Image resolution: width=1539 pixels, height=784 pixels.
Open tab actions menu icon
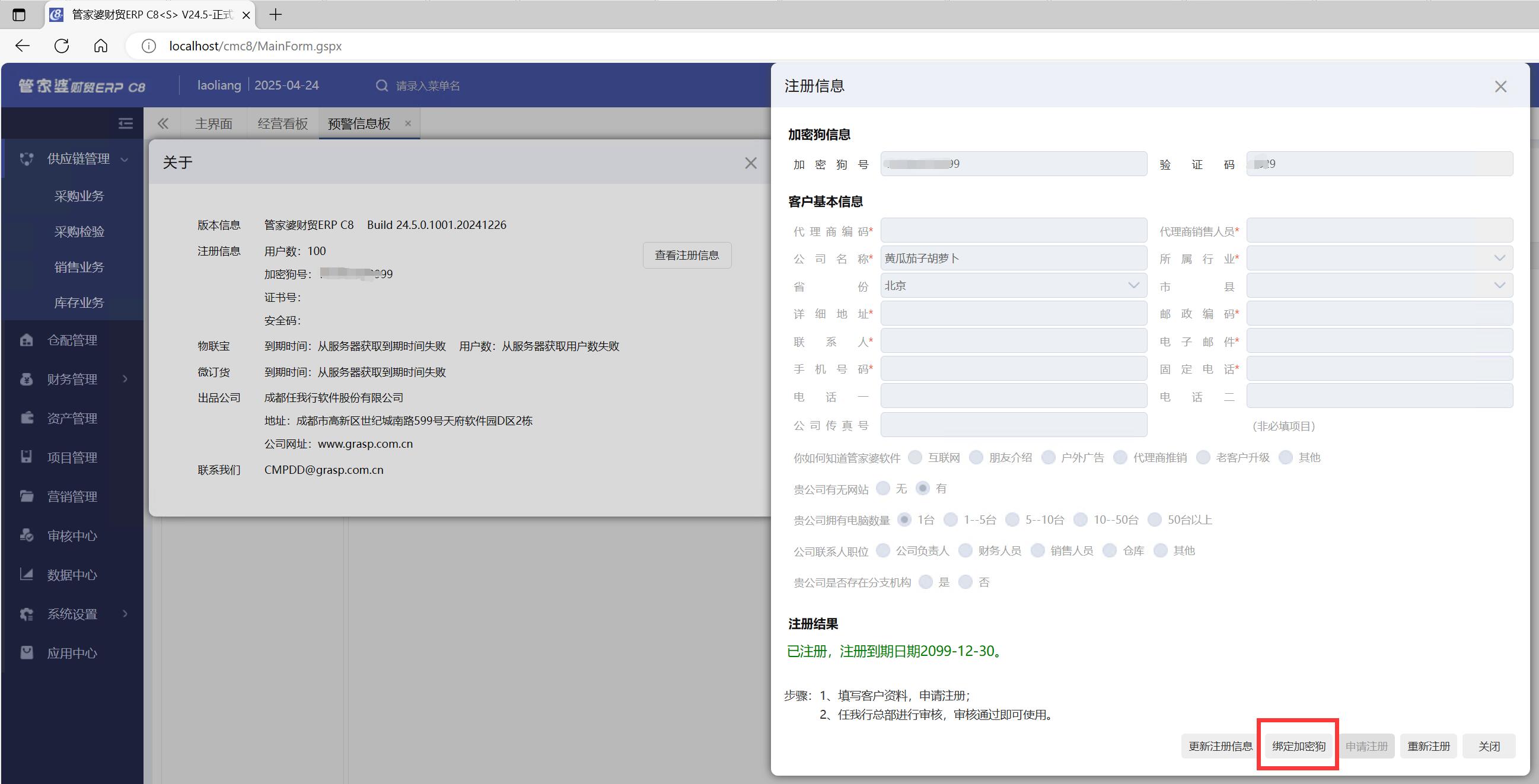(19, 15)
